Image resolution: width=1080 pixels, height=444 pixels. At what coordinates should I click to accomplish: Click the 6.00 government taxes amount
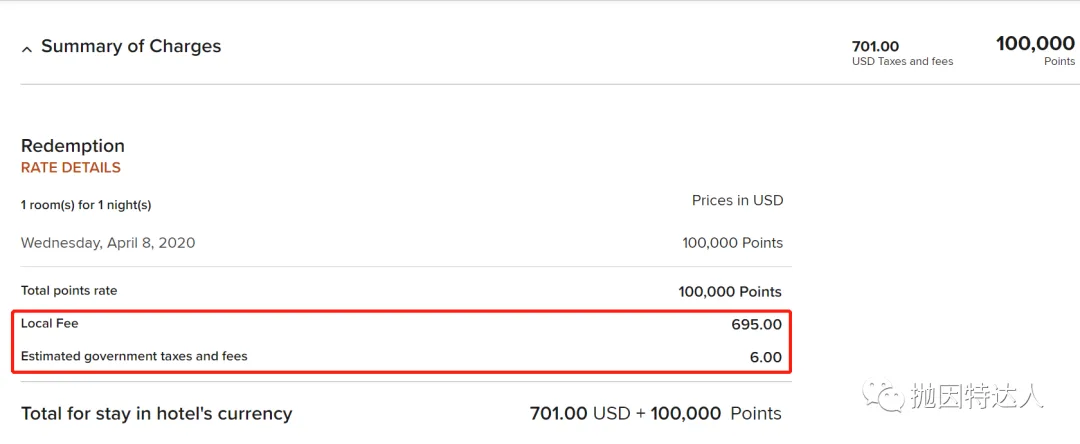pos(765,357)
